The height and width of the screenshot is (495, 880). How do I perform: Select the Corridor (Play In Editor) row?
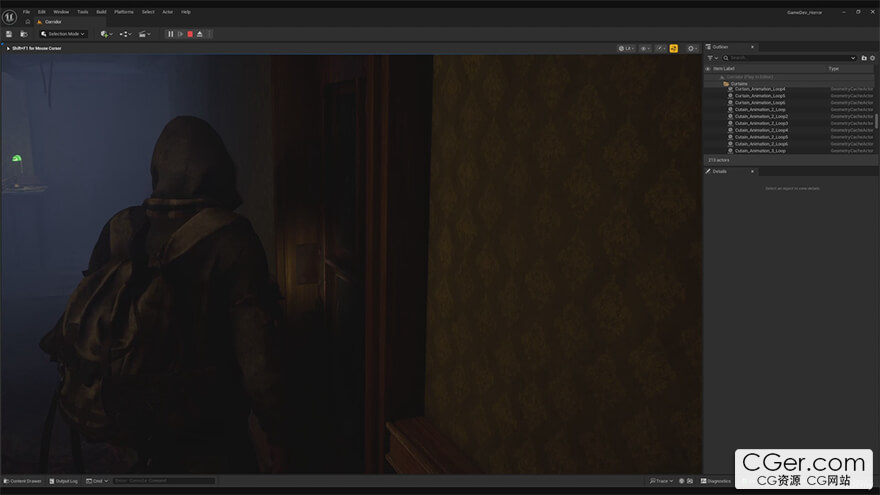coord(790,77)
